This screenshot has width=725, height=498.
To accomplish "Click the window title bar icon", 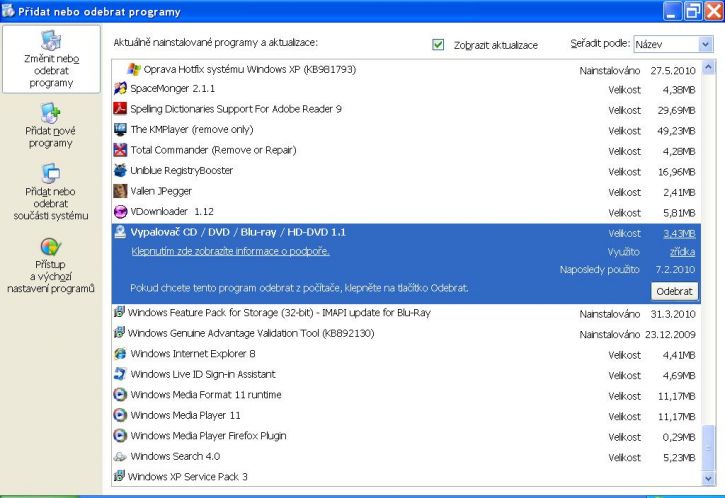I will [x=8, y=11].
